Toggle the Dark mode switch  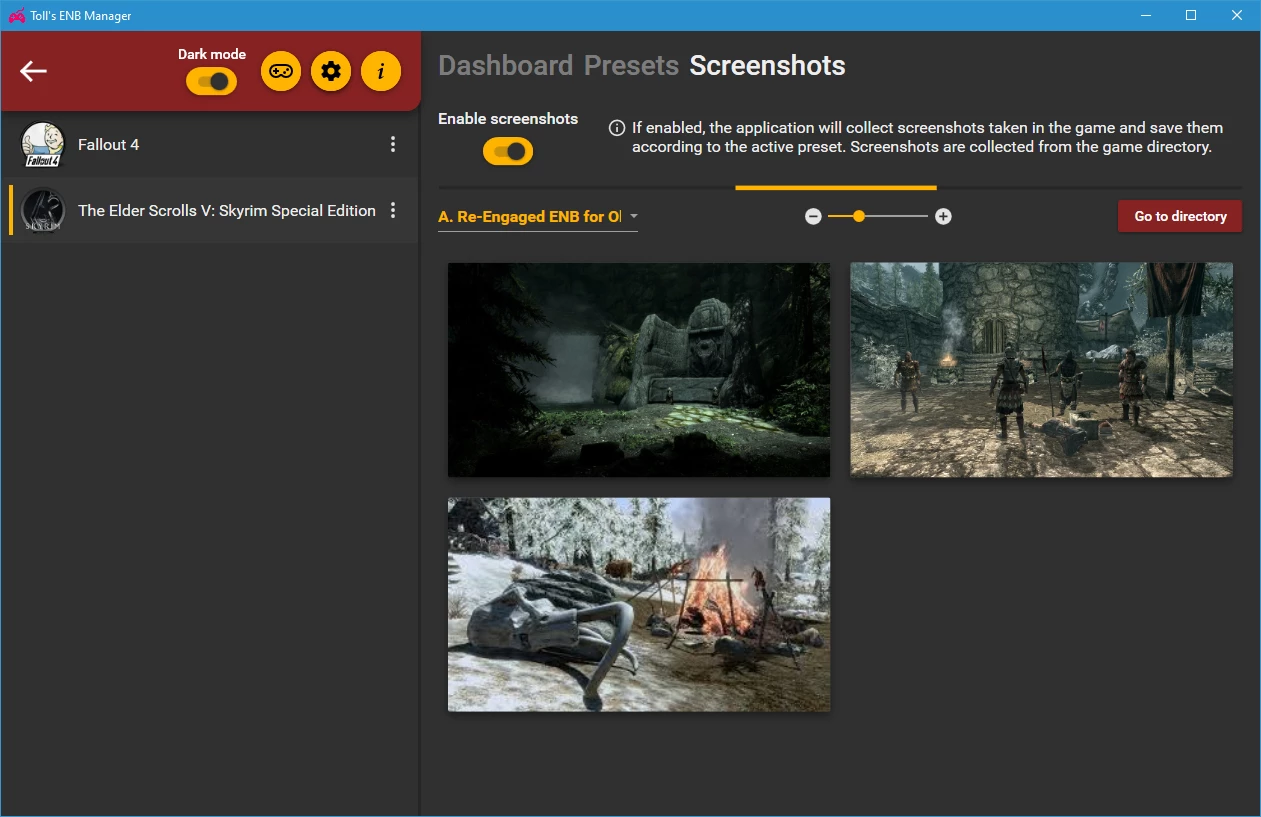tap(212, 81)
